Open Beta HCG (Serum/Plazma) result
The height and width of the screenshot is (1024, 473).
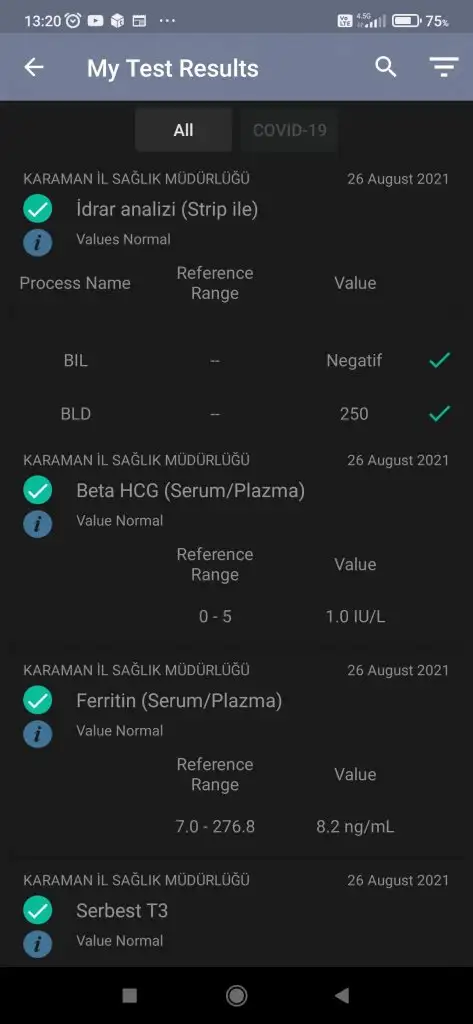pyautogui.click(x=191, y=490)
